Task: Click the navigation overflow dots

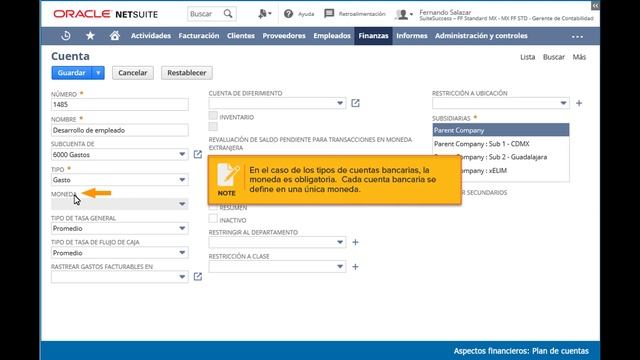Action: [577, 36]
